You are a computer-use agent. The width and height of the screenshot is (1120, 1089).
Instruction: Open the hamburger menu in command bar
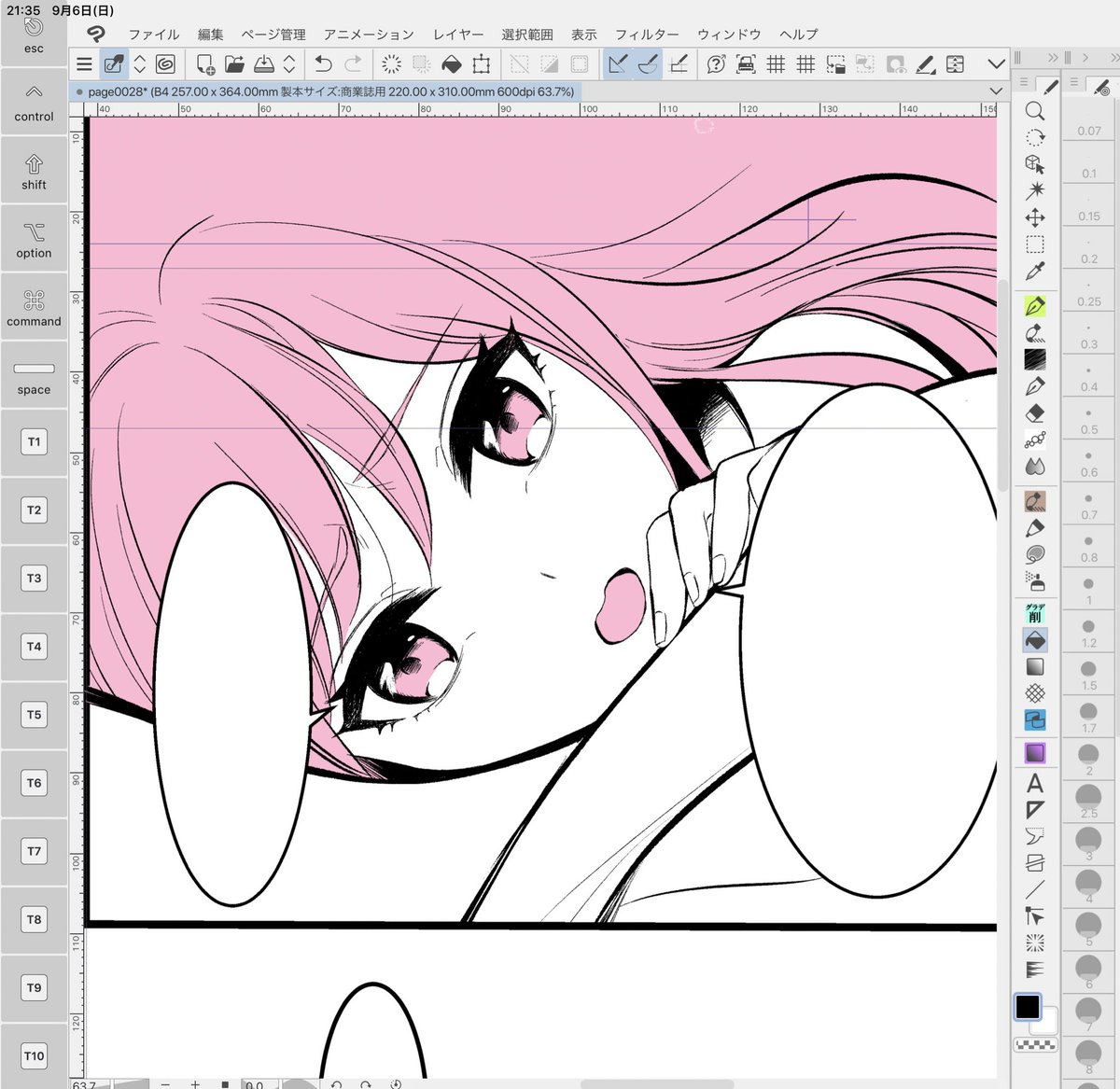pos(84,63)
